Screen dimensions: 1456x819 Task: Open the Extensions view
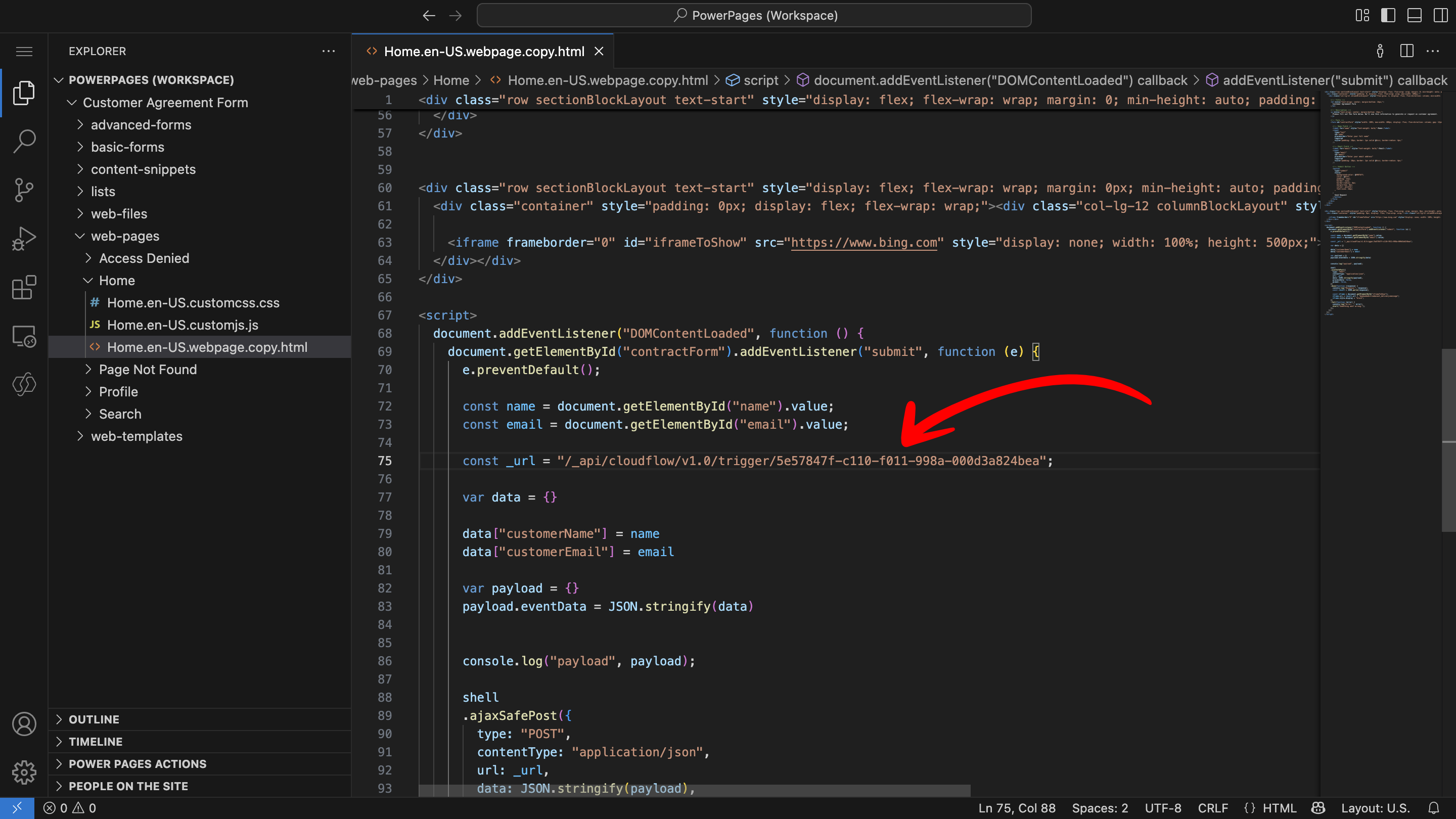(x=24, y=288)
